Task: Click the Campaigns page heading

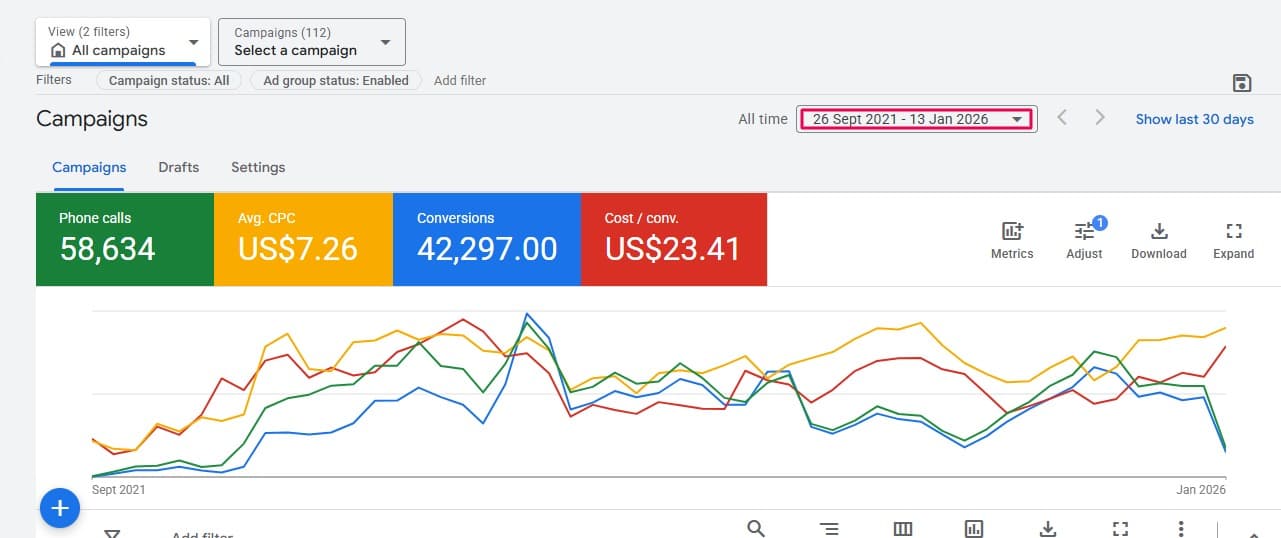Action: point(92,119)
